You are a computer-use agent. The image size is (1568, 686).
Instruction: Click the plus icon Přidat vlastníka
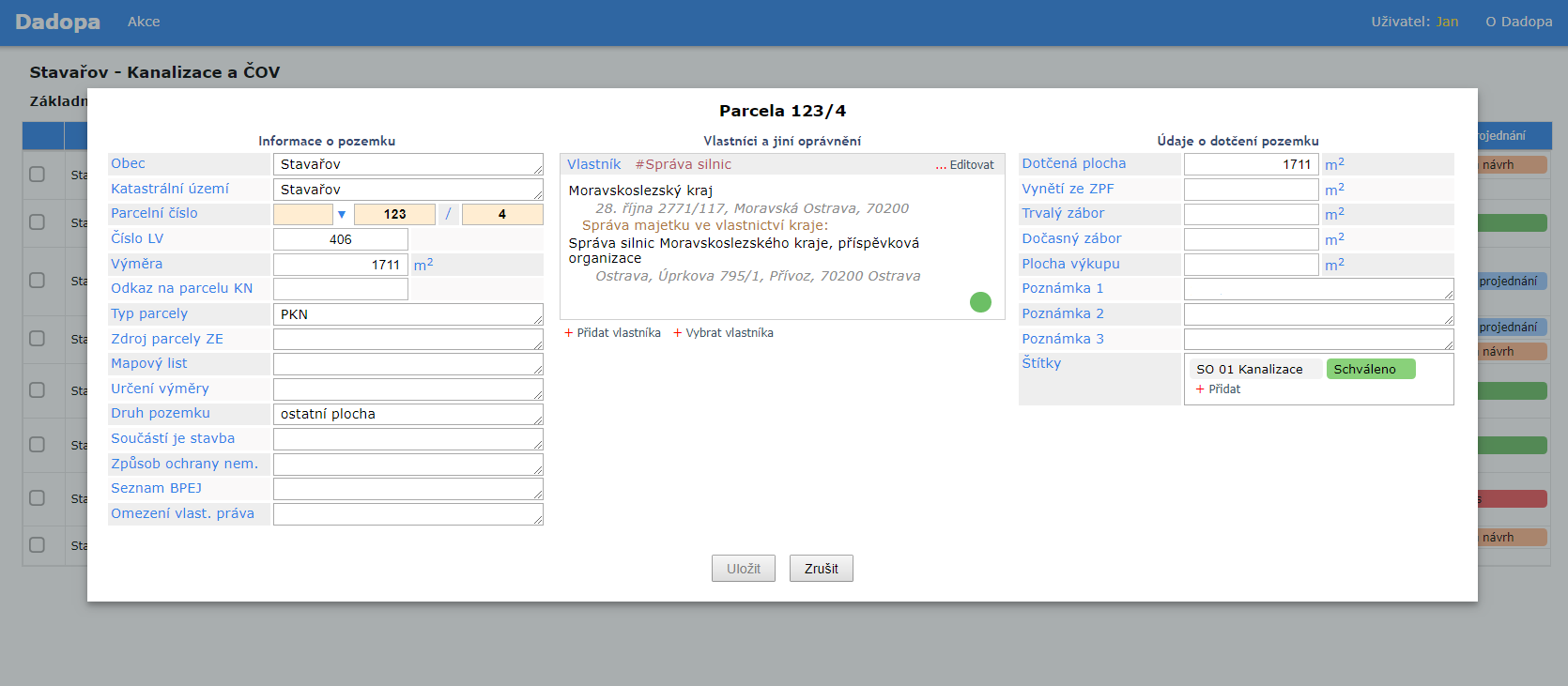click(x=569, y=333)
